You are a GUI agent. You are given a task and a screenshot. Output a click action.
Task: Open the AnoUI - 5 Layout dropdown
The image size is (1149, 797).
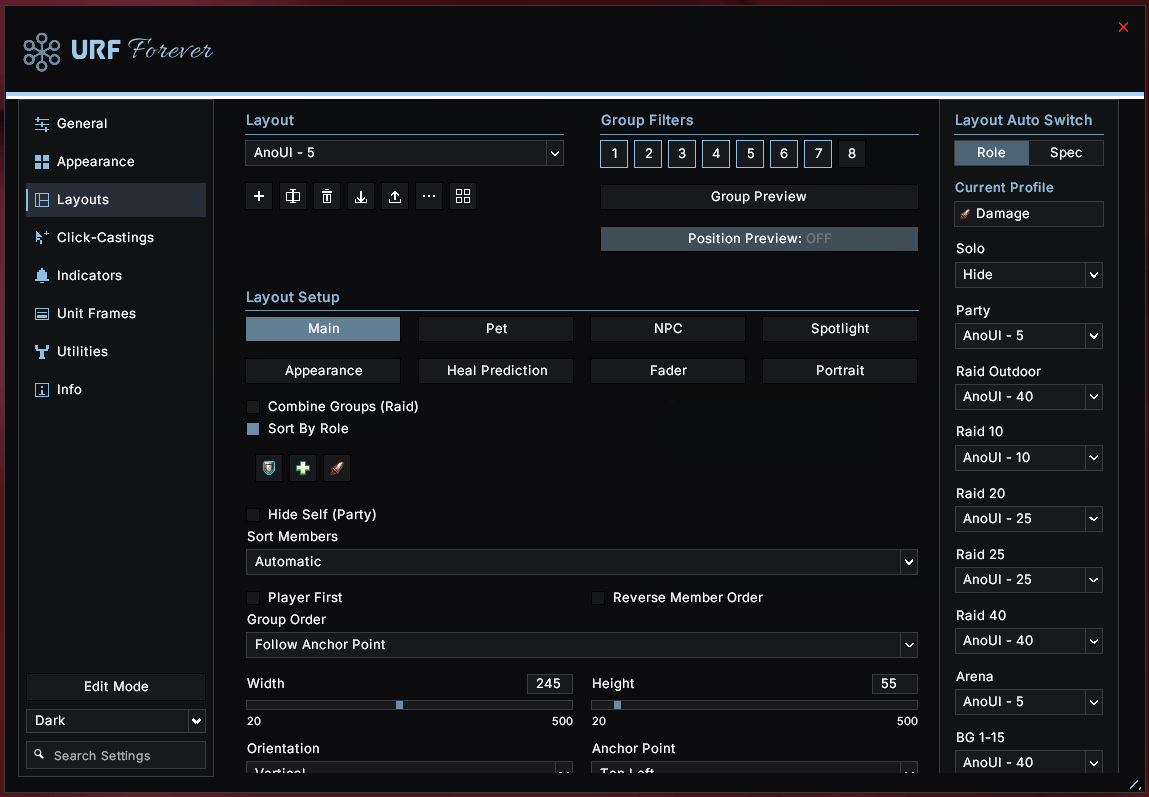(404, 153)
